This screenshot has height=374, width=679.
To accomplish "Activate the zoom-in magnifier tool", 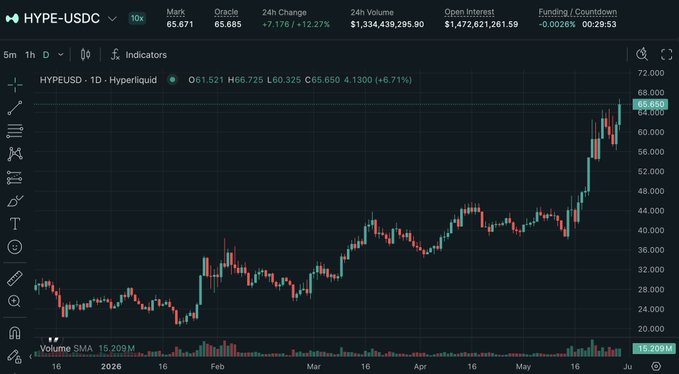I will (x=15, y=301).
